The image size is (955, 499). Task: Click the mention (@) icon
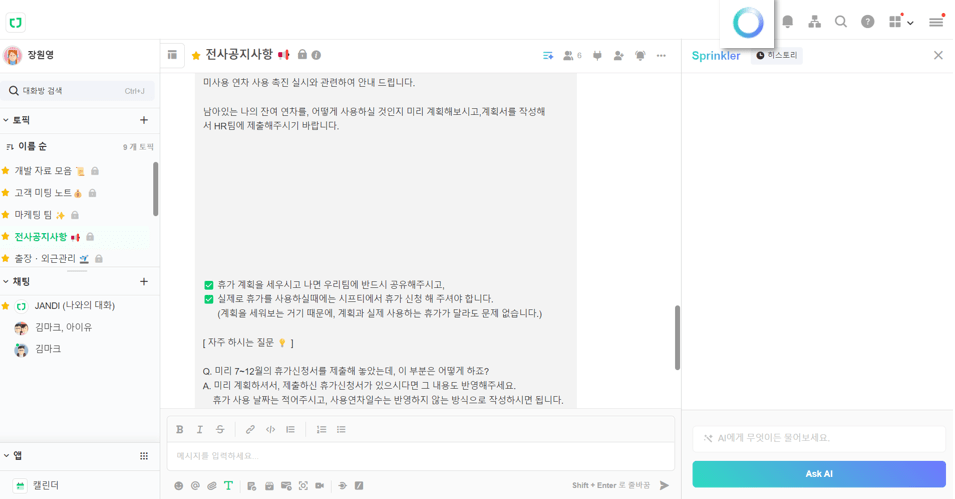coord(196,486)
